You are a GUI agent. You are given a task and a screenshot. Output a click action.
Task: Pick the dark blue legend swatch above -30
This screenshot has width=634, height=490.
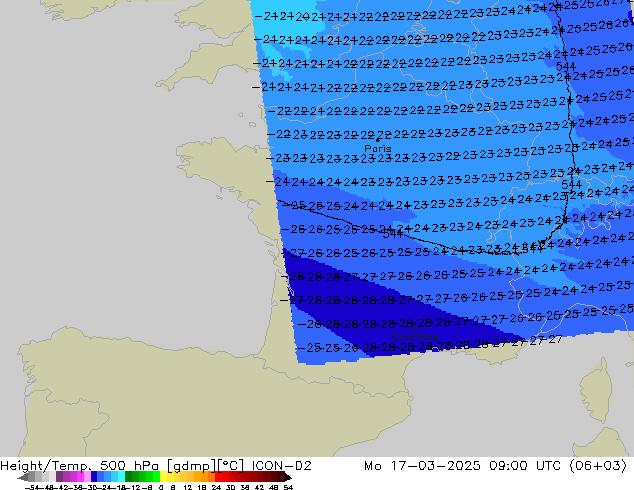(94, 476)
